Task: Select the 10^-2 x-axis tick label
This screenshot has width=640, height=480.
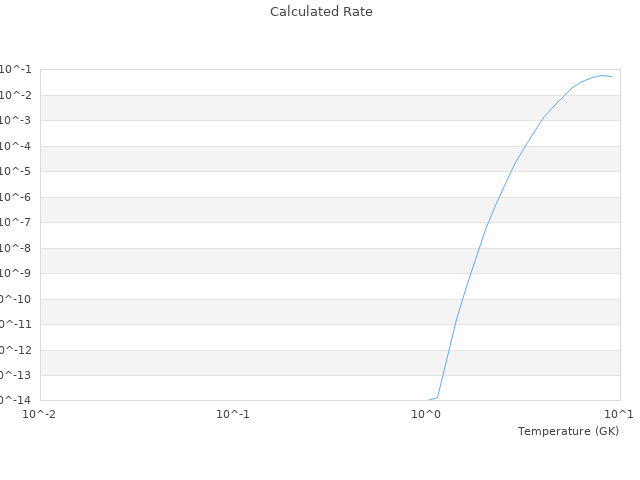Action: 38,413
